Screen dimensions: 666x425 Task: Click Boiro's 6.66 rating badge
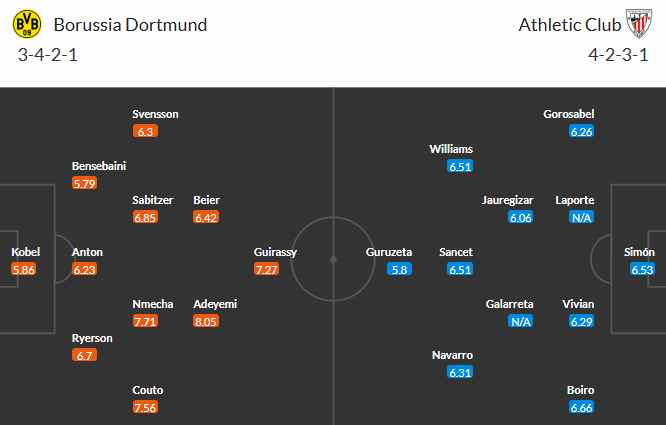click(x=580, y=407)
